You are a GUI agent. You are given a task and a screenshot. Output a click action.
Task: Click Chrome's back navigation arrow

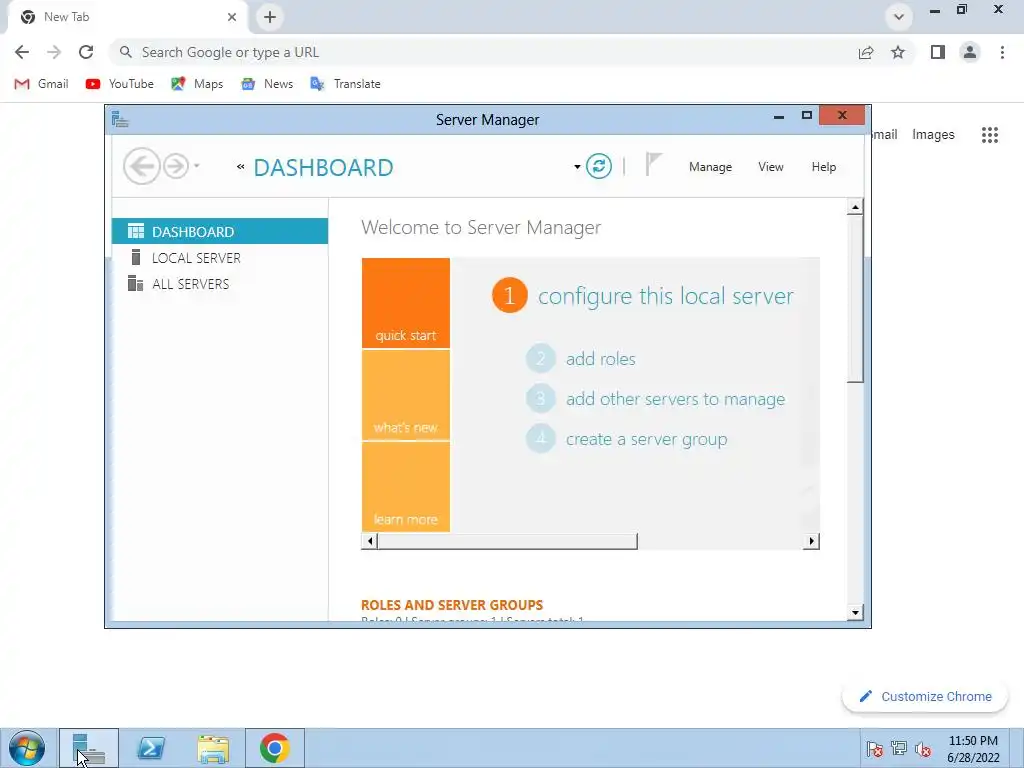[x=22, y=52]
